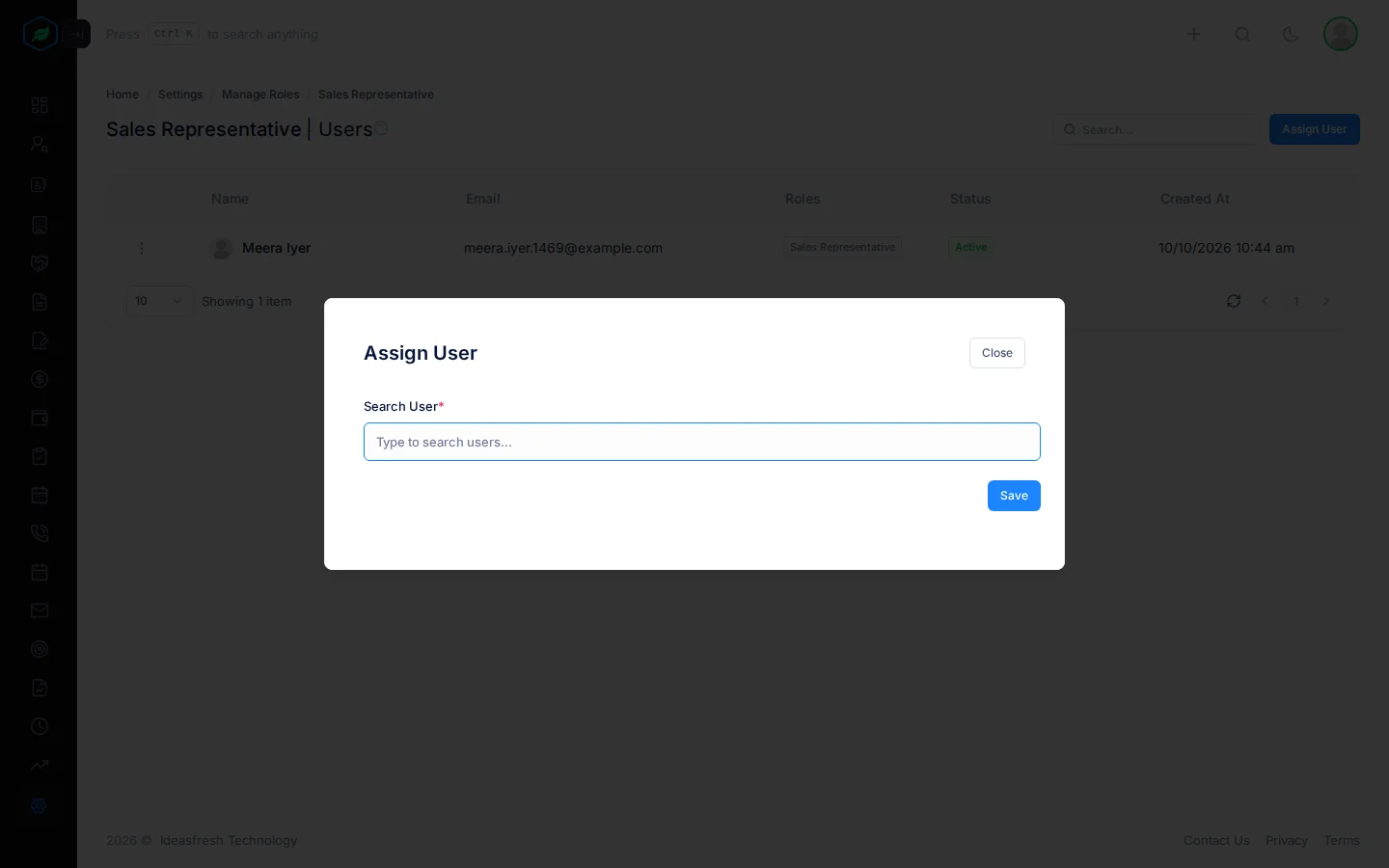Focus the Search User input field
The width and height of the screenshot is (1389, 868).
702,442
